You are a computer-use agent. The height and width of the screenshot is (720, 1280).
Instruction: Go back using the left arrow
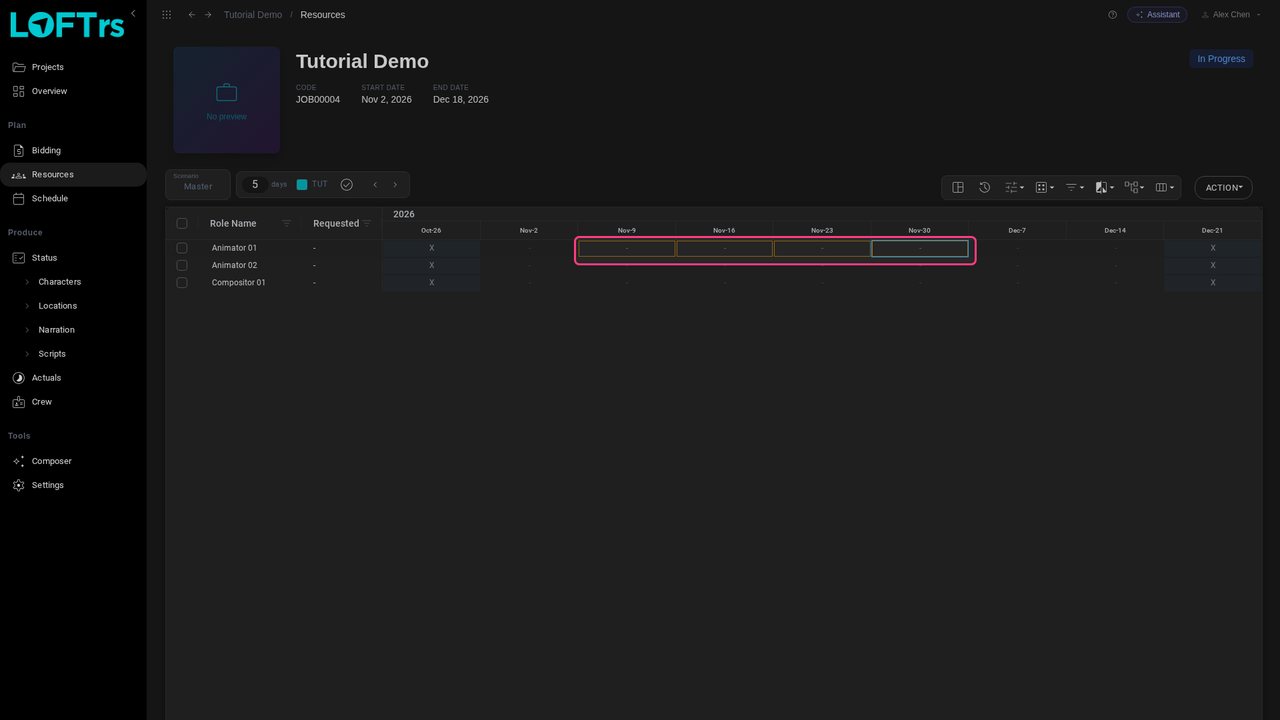[x=192, y=15]
